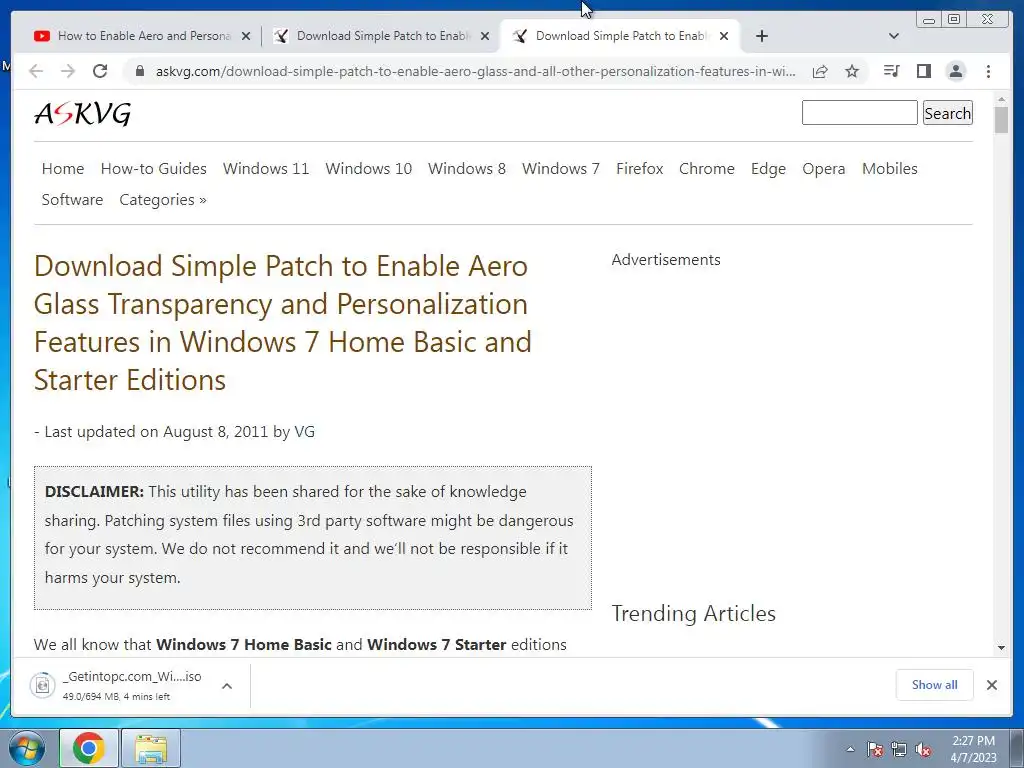Click the vertical scrollbar thumb

pos(1001,120)
